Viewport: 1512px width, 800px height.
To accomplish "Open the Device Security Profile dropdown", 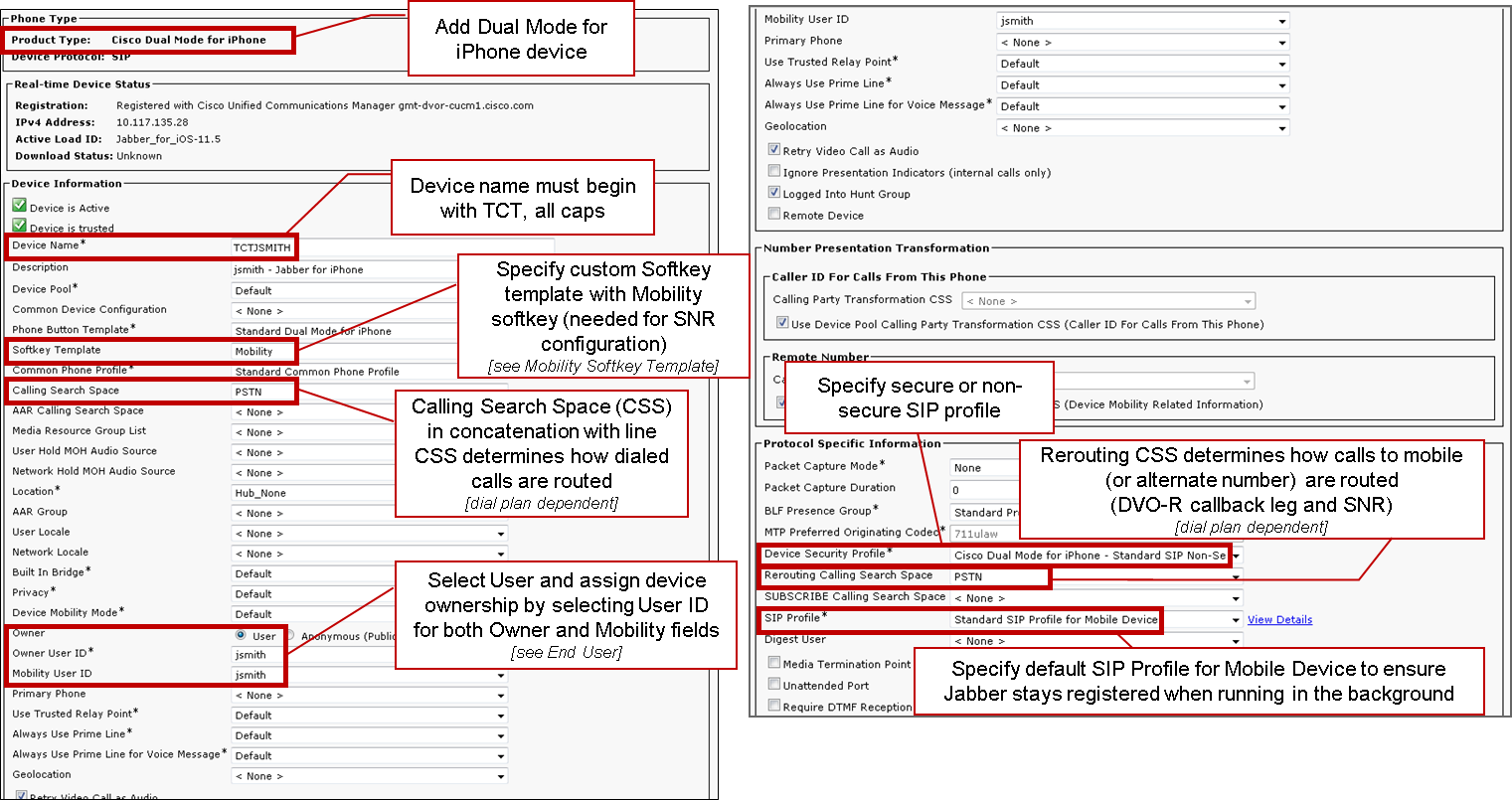I will pos(1097,556).
